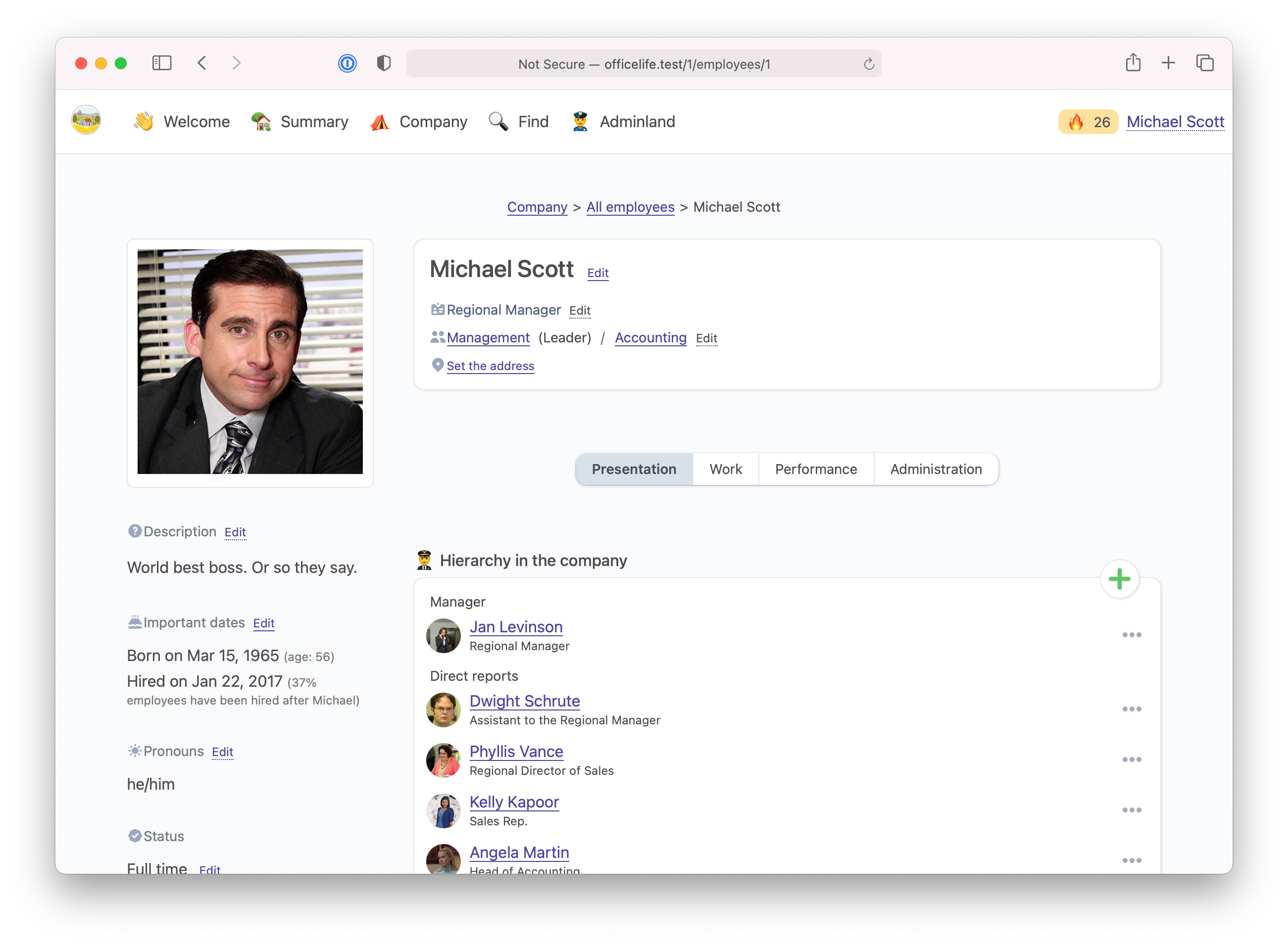1288x947 pixels.
Task: Open the All employees breadcrumb link
Action: (x=630, y=207)
